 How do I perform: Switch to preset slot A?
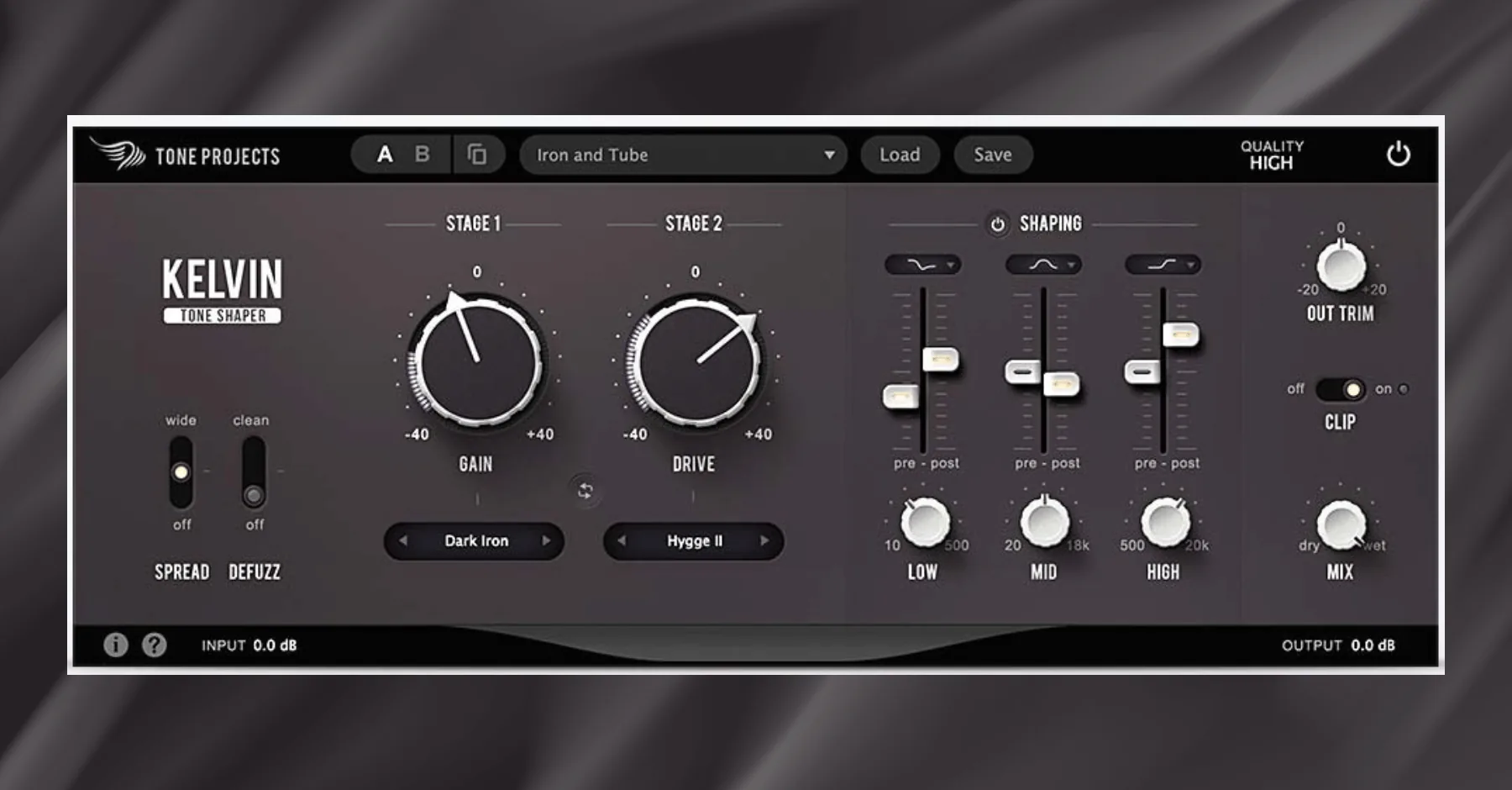[x=385, y=155]
